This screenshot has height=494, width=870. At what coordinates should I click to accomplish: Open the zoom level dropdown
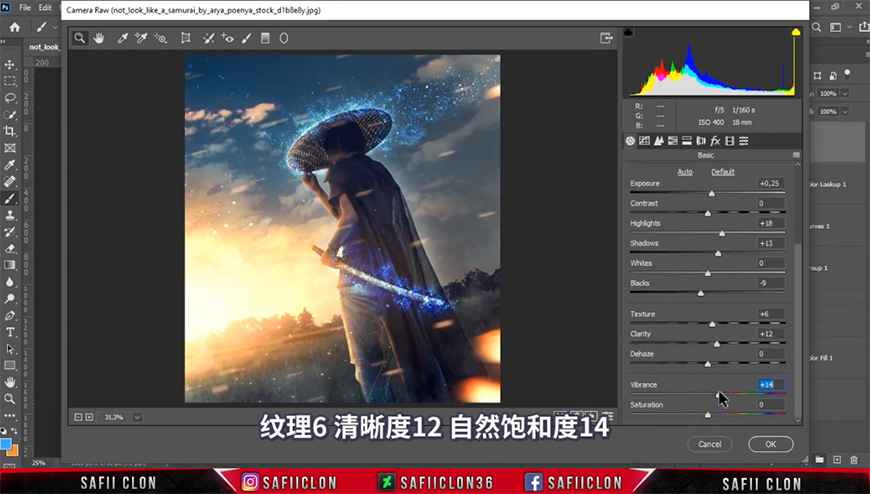coord(137,417)
